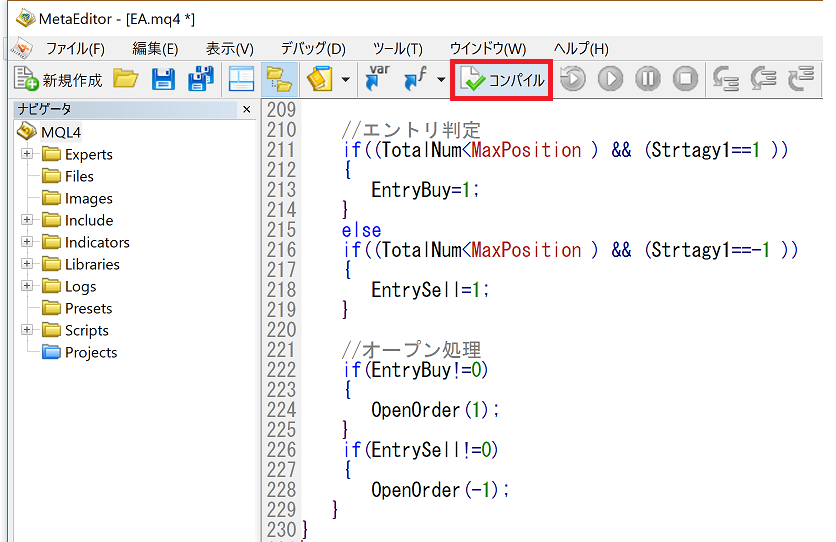Select the Include folder
This screenshot has height=542, width=836.
(x=89, y=220)
